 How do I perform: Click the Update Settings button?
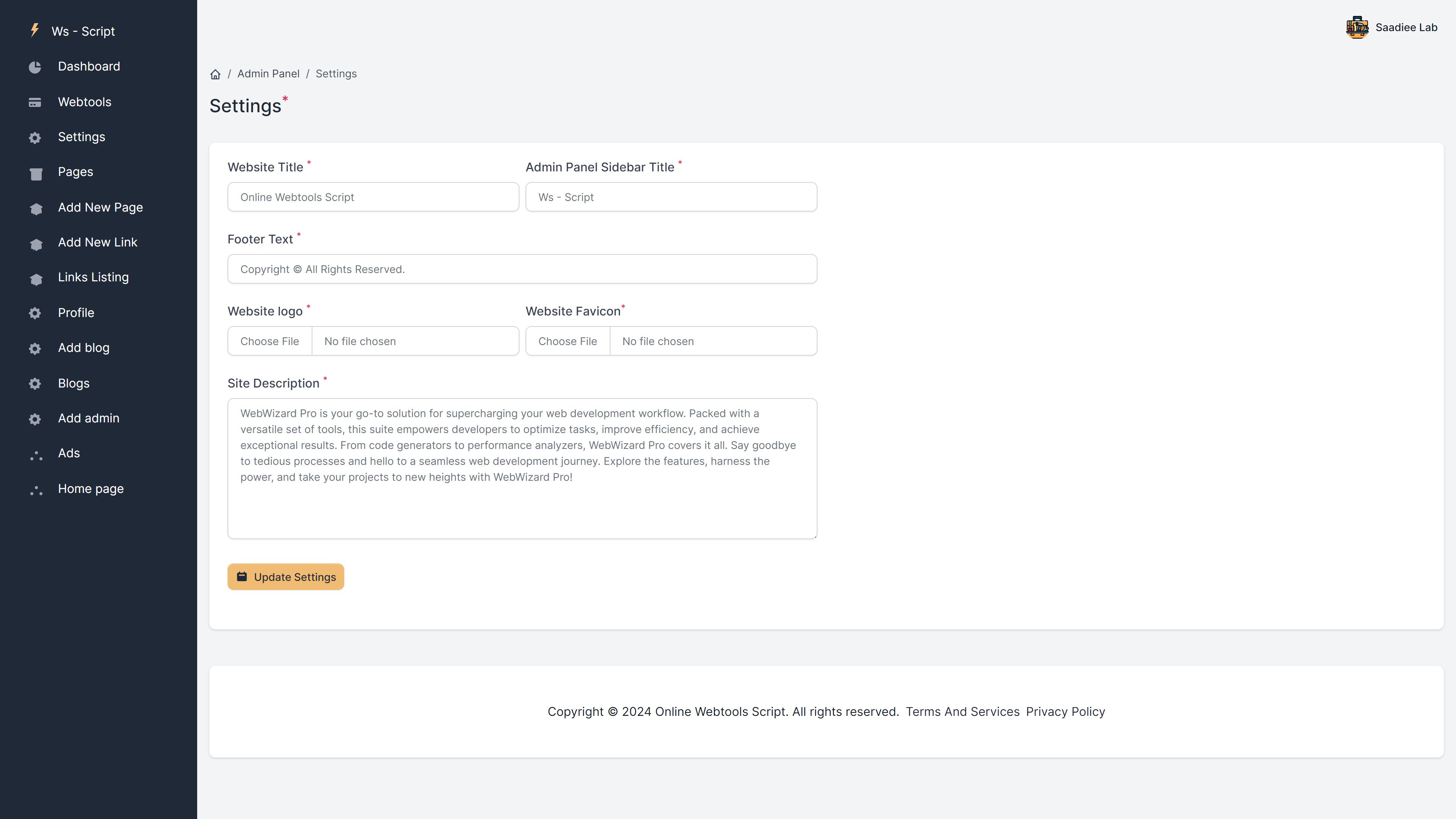[286, 576]
